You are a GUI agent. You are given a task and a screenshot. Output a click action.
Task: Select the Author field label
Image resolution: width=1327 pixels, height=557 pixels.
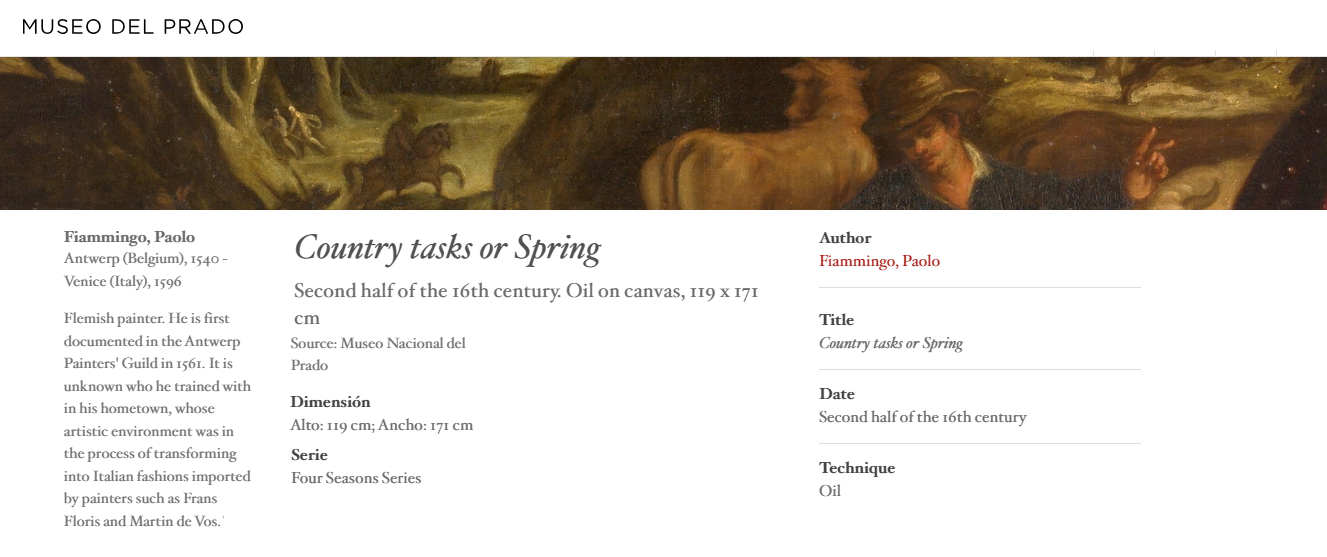[x=845, y=238]
